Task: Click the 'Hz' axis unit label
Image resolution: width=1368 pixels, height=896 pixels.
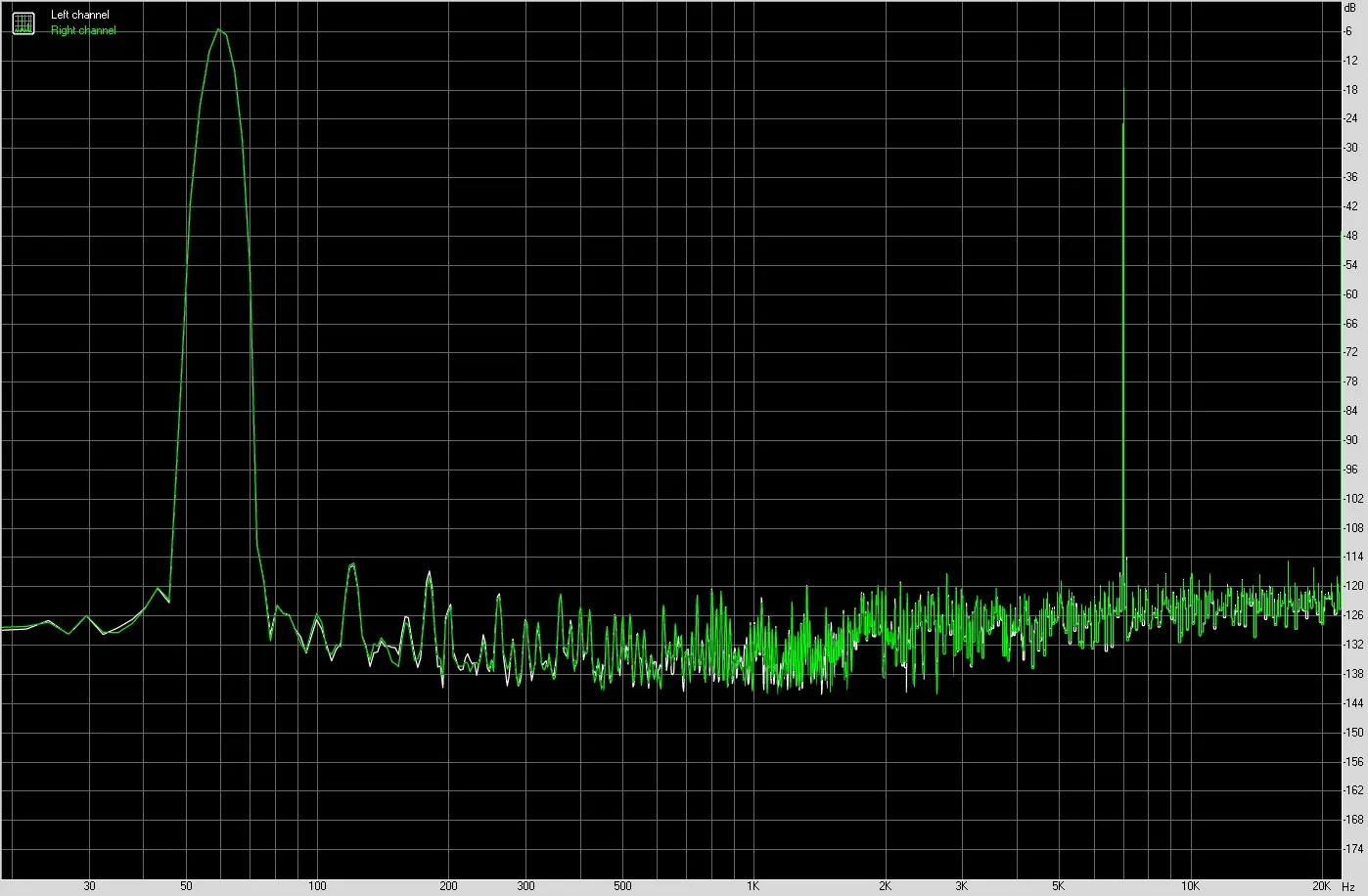Action: [1348, 886]
